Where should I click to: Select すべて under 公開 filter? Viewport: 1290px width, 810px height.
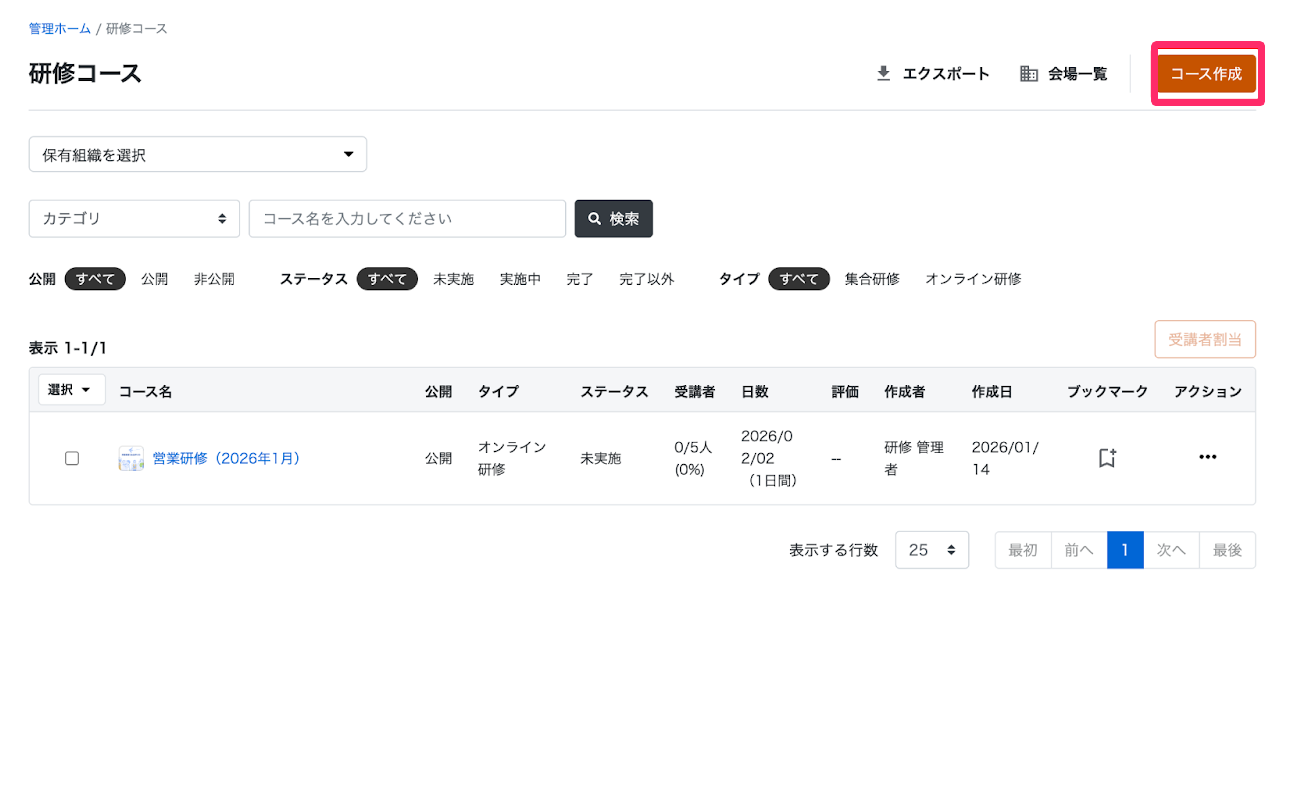(x=95, y=279)
